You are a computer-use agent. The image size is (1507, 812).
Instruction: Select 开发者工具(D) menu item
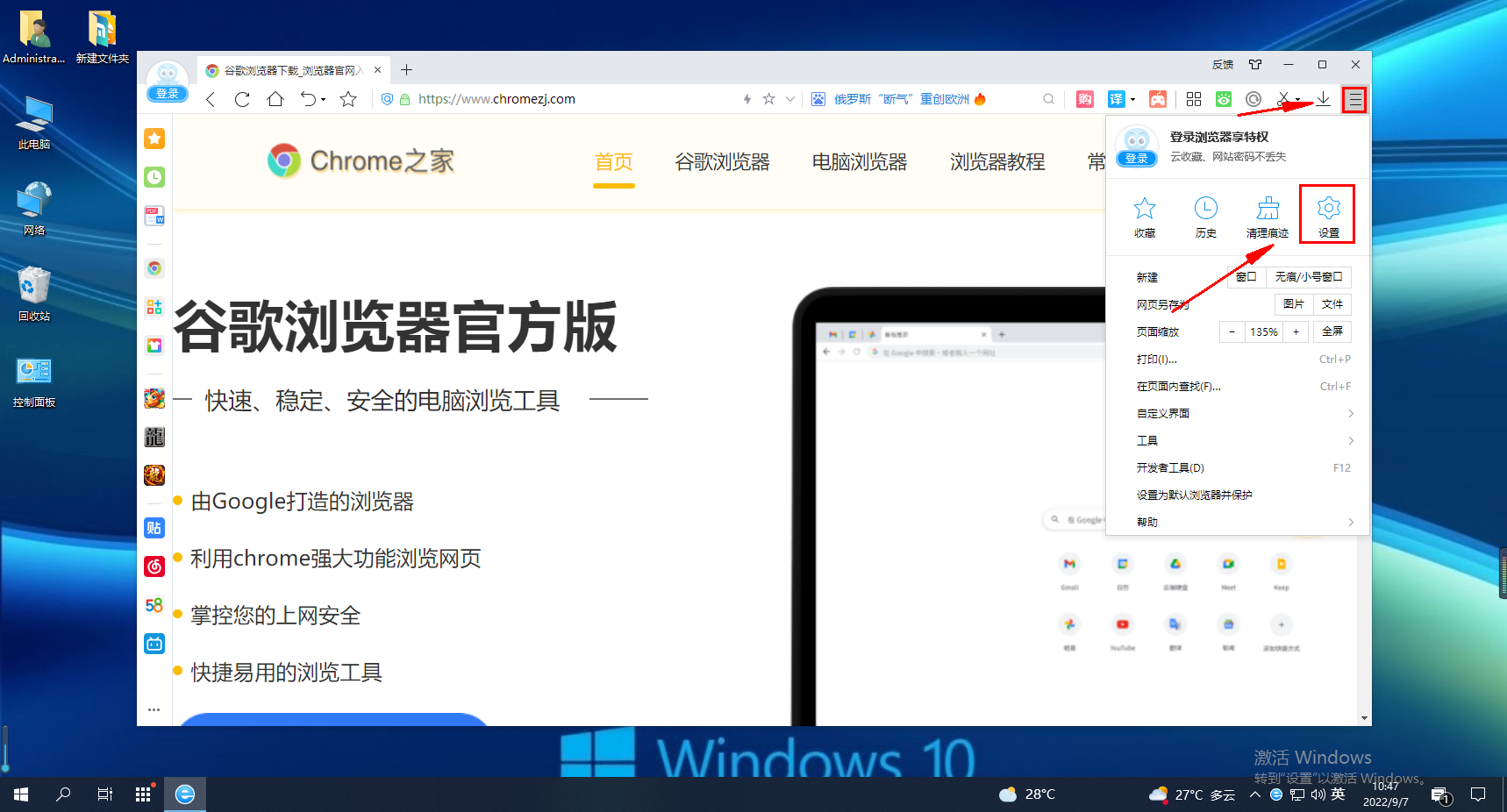point(1239,467)
